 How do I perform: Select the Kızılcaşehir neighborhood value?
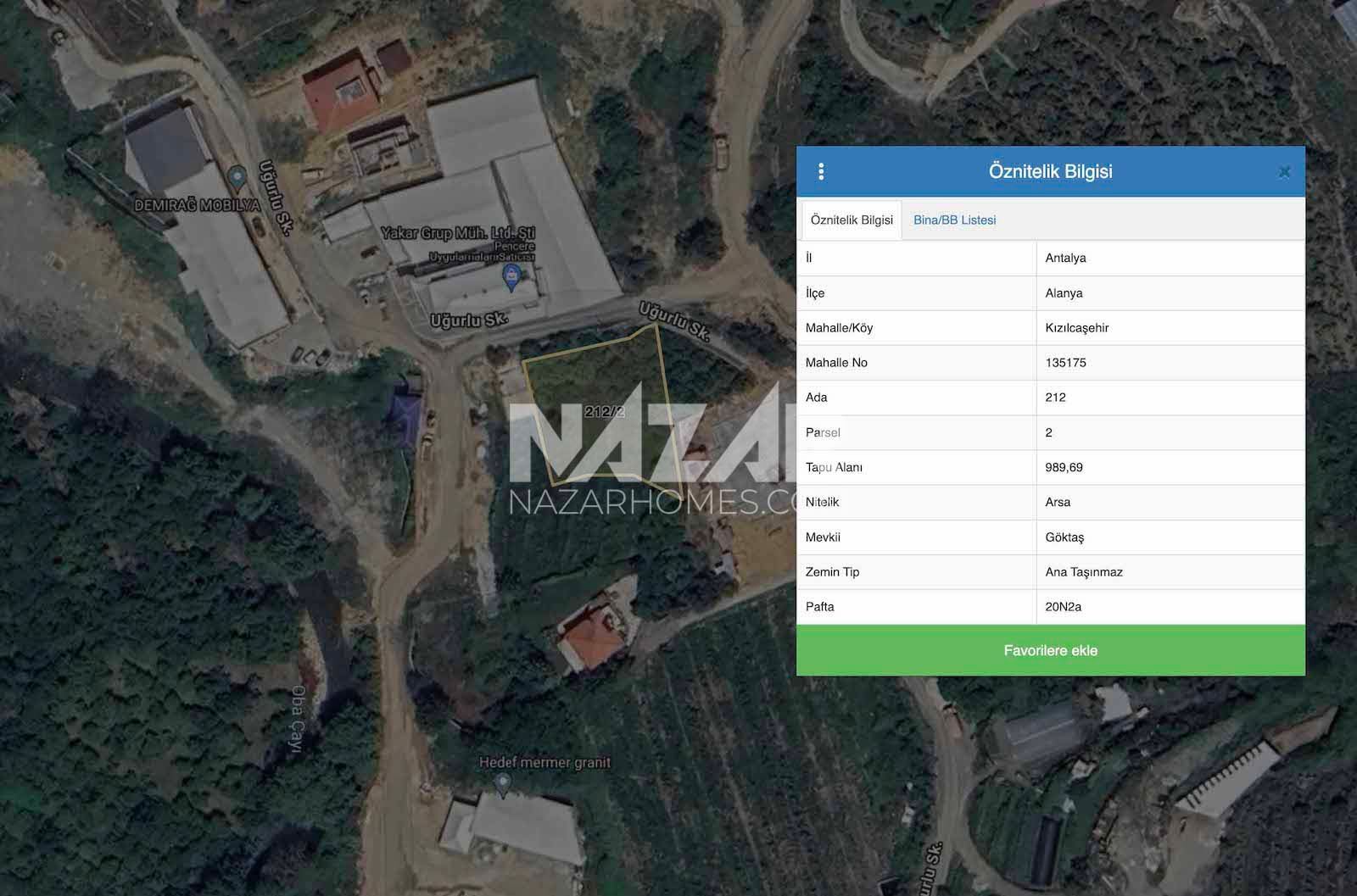point(1077,328)
